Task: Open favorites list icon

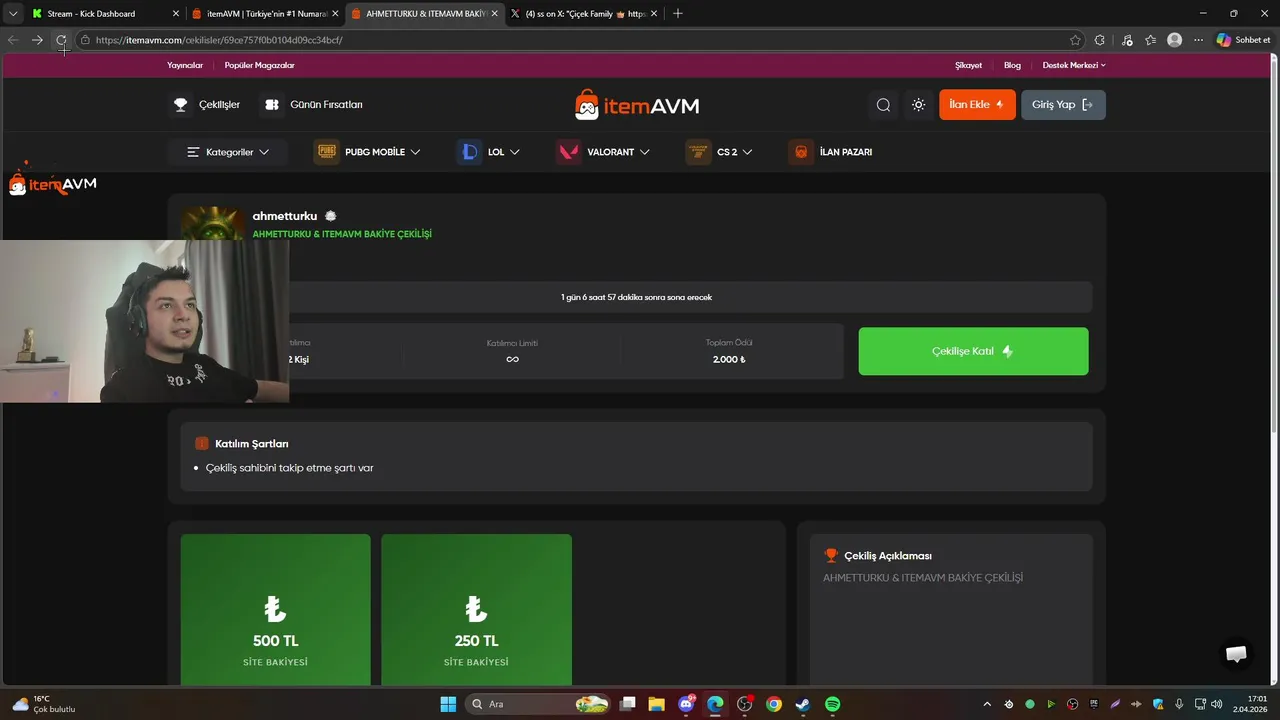Action: (x=1151, y=40)
